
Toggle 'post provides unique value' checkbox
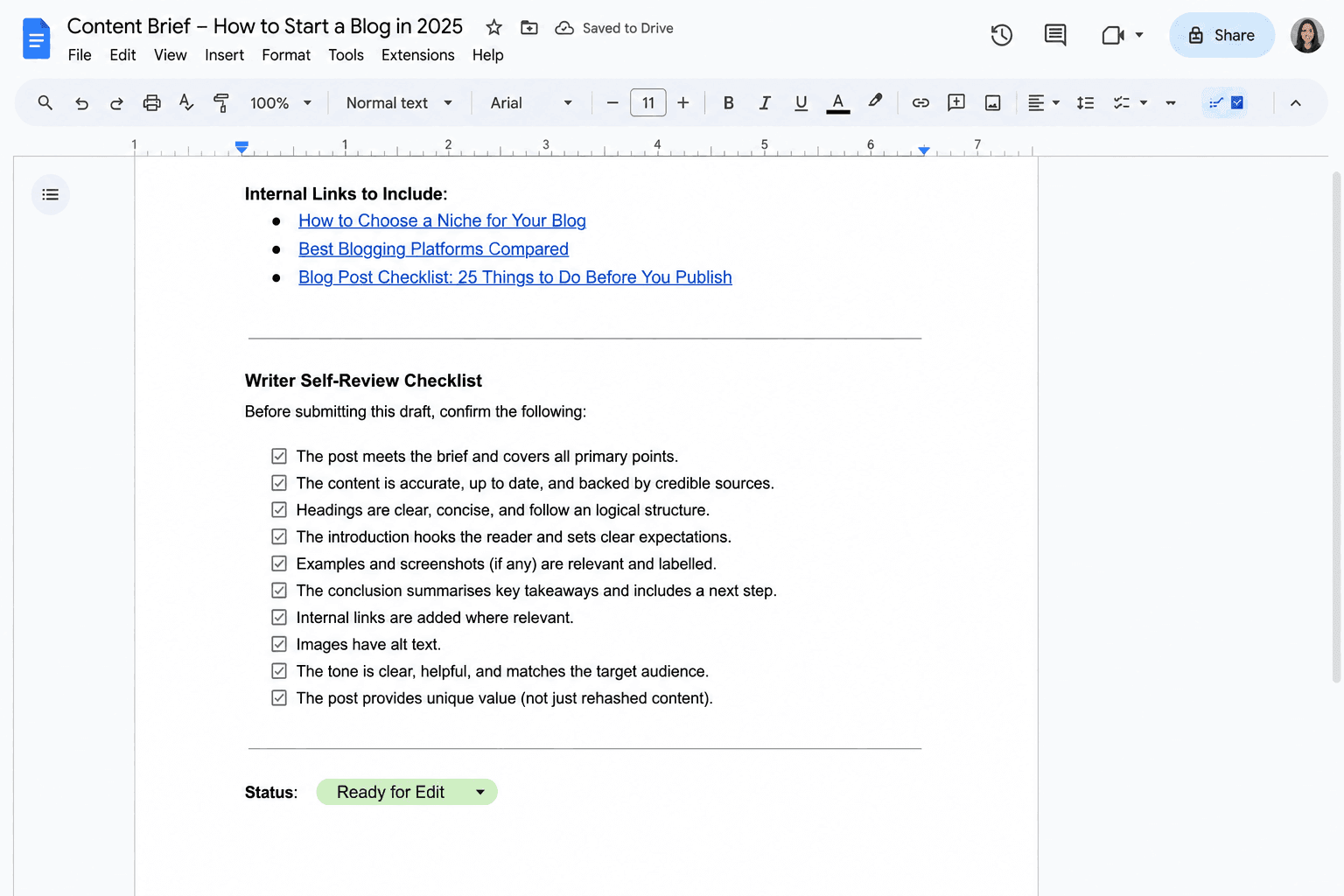point(279,698)
